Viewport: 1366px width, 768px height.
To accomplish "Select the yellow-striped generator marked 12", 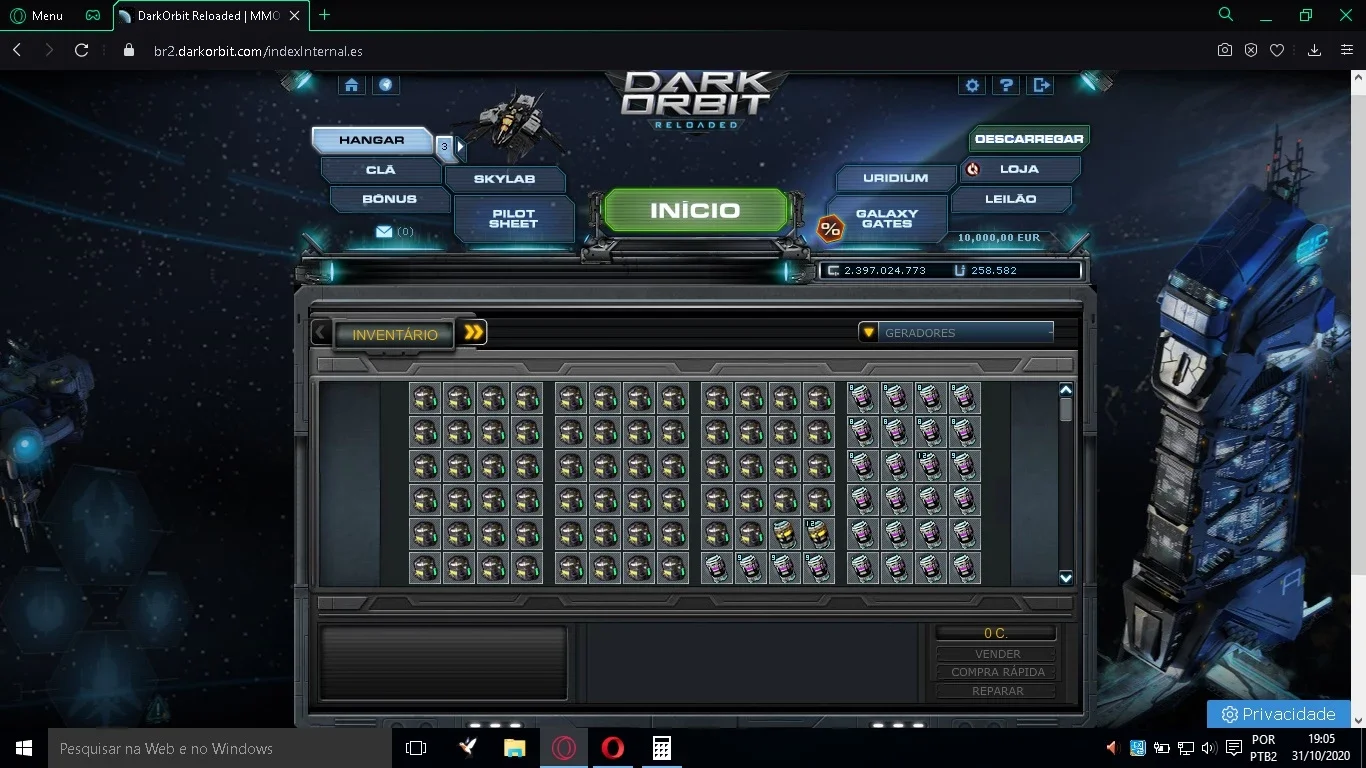I will coord(818,533).
